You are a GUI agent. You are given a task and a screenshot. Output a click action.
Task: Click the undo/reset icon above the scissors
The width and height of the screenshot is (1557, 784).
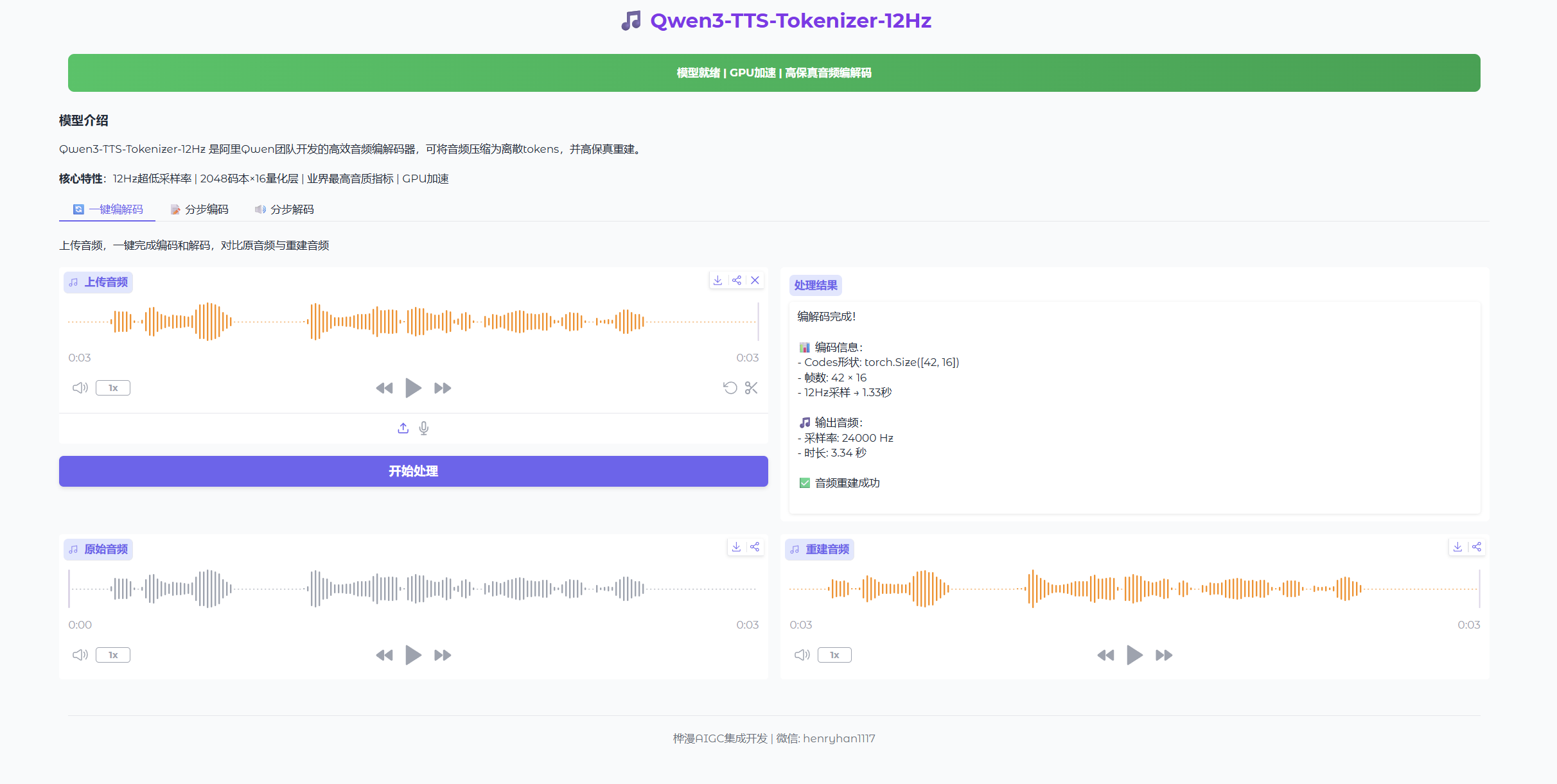730,388
